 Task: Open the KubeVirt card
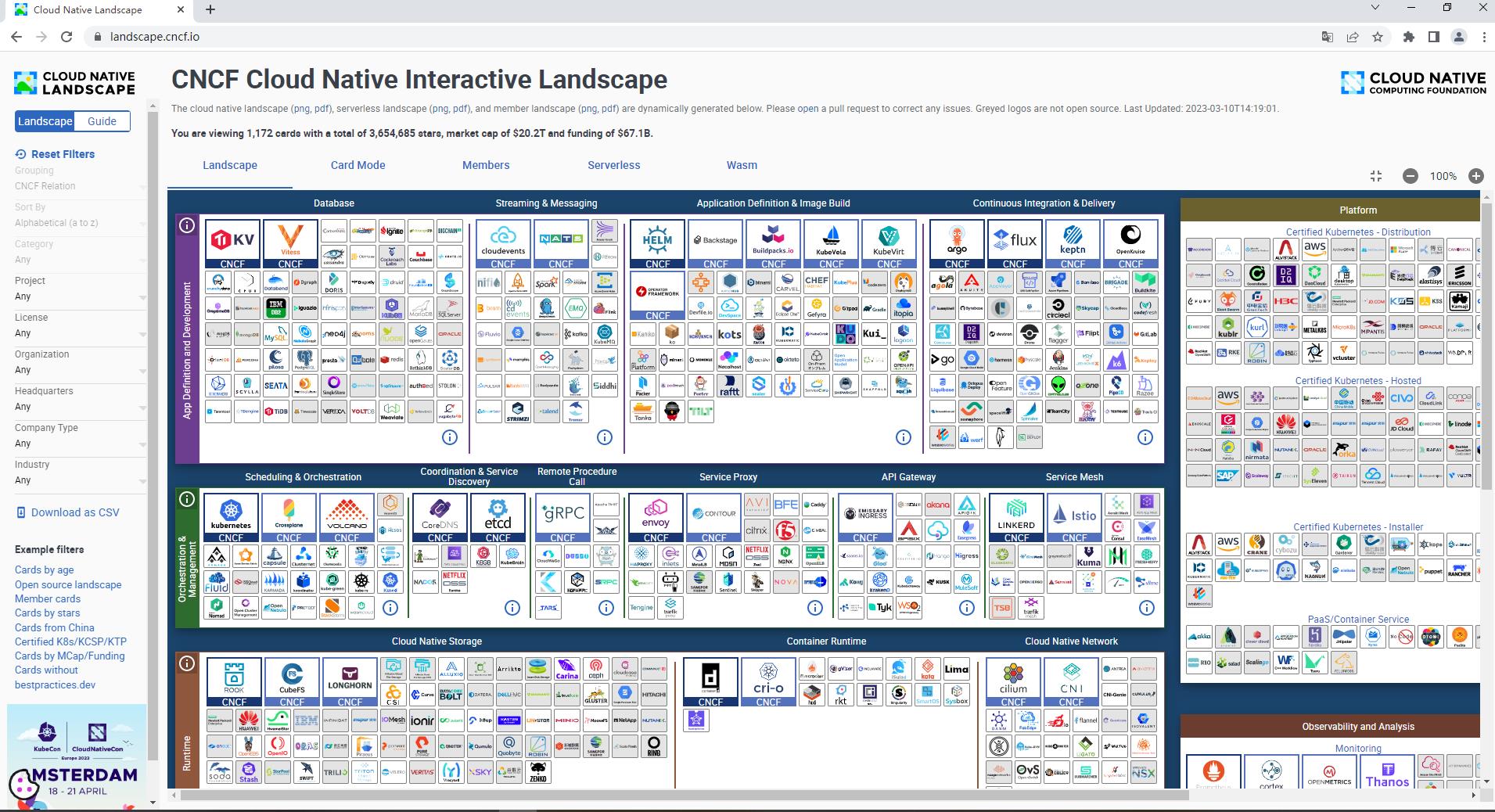tap(889, 244)
